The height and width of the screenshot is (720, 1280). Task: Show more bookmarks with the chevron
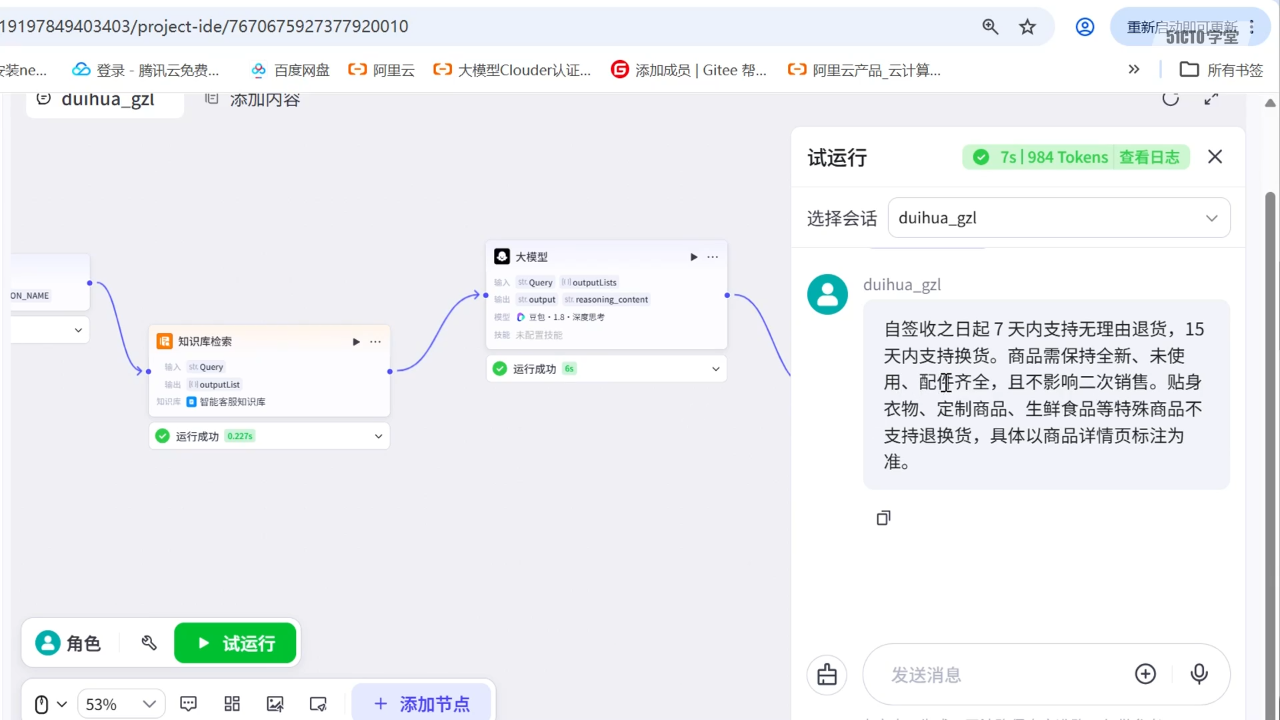(x=1134, y=69)
